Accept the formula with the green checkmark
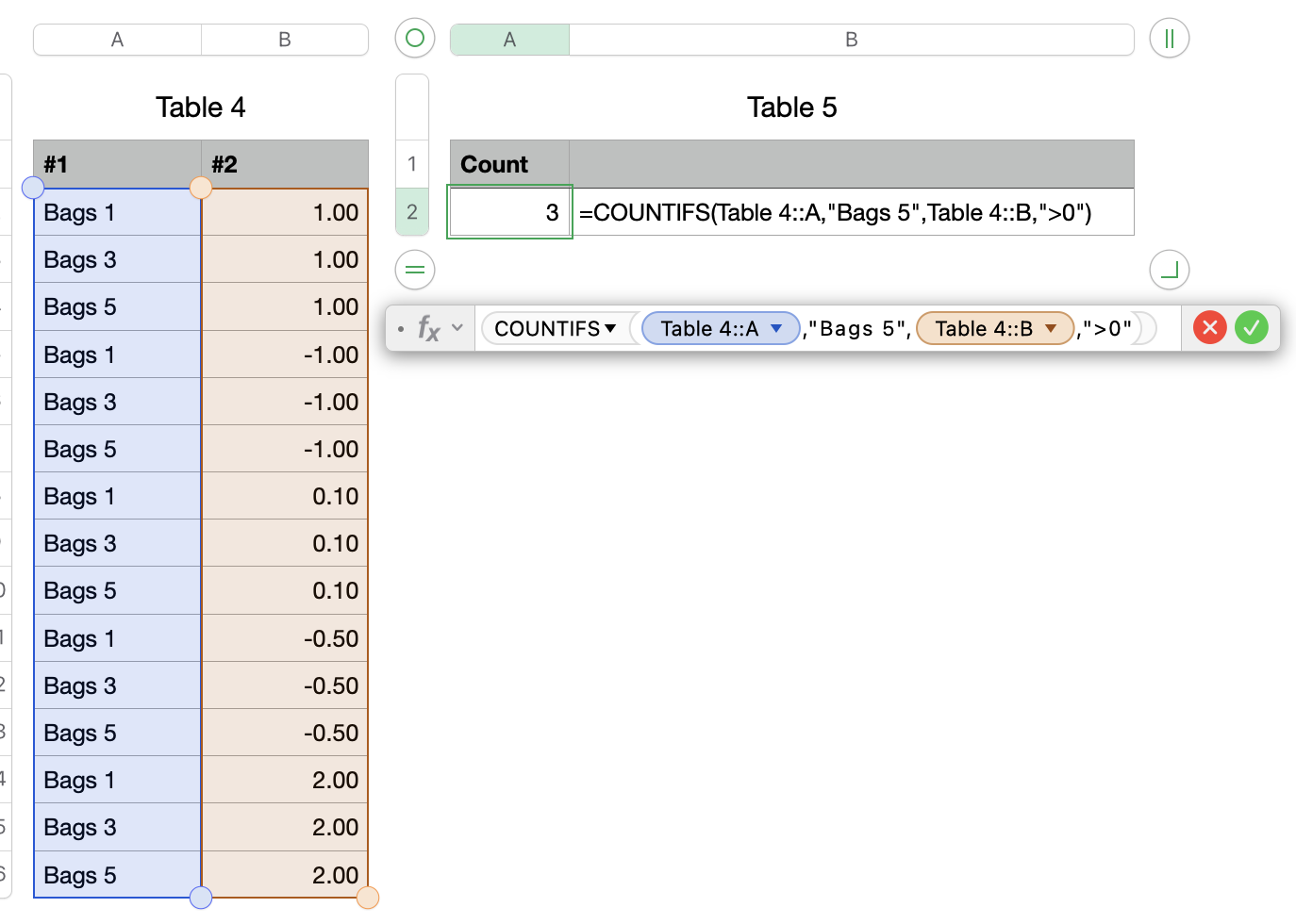Screen dimensions: 1296x924 click(1252, 327)
